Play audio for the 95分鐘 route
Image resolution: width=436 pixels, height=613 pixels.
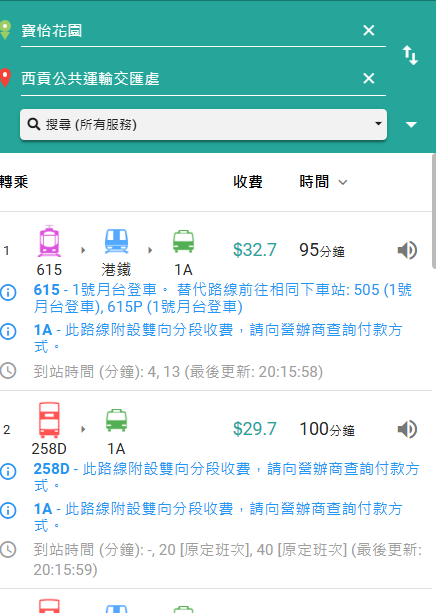pyautogui.click(x=407, y=250)
